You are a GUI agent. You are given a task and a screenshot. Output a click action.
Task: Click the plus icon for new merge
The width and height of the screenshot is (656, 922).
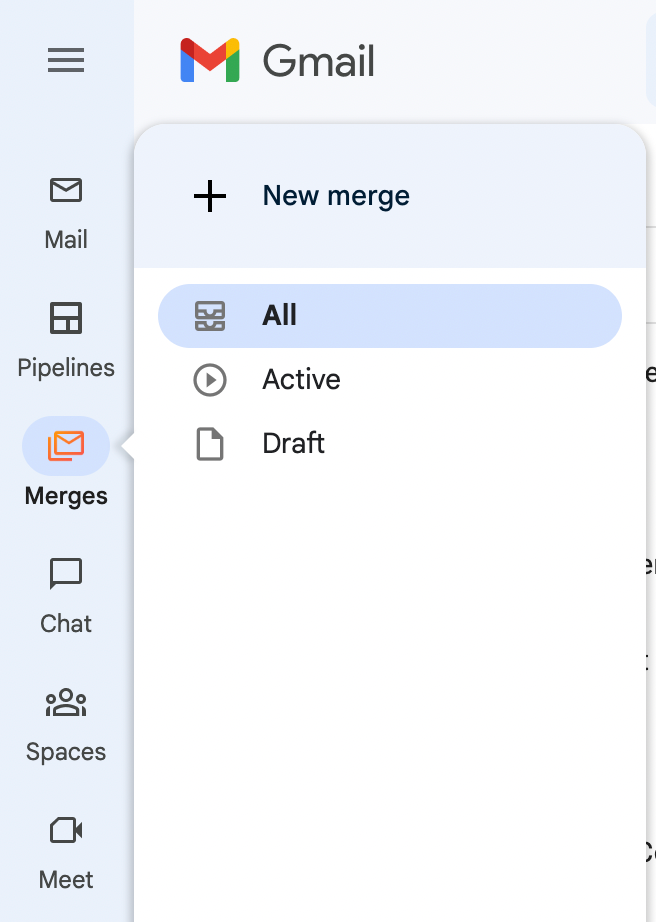210,196
